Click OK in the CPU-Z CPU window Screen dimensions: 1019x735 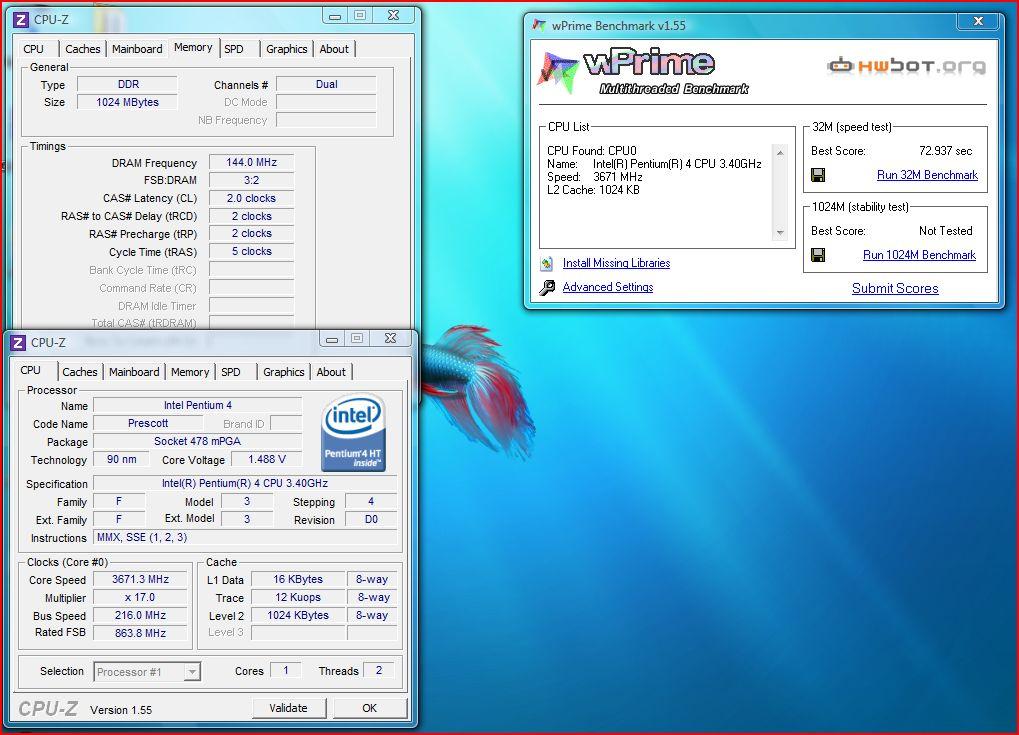pyautogui.click(x=370, y=708)
